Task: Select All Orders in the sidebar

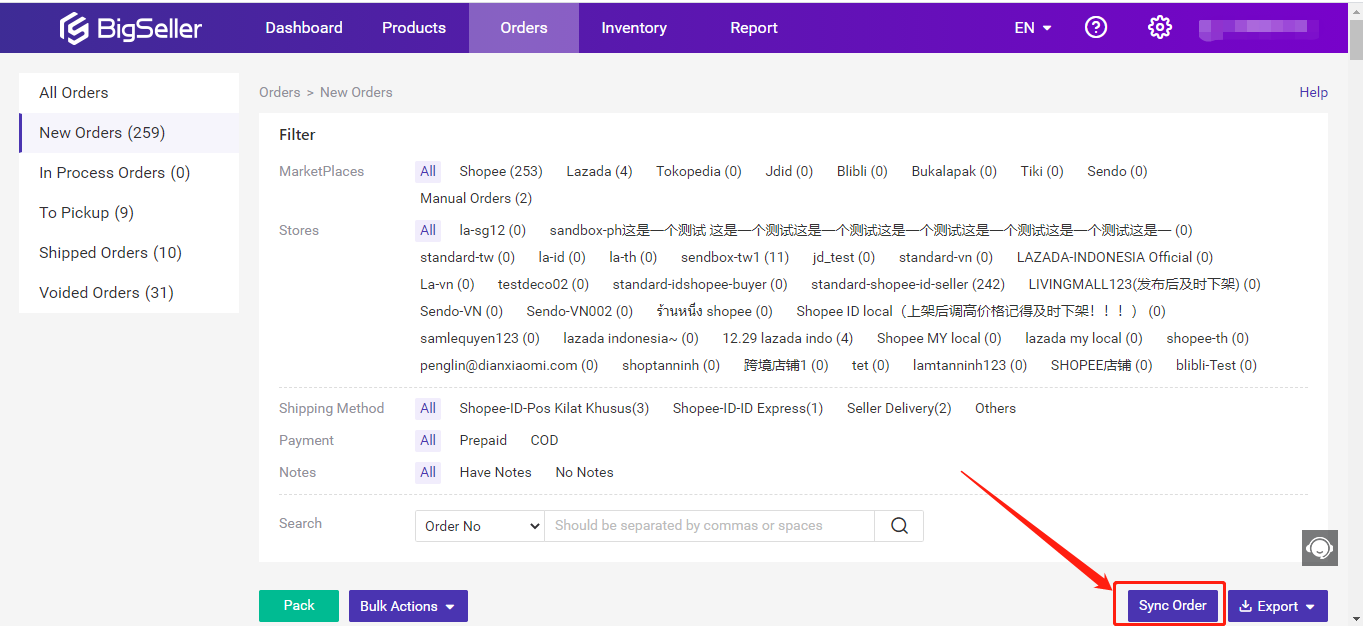Action: point(129,93)
